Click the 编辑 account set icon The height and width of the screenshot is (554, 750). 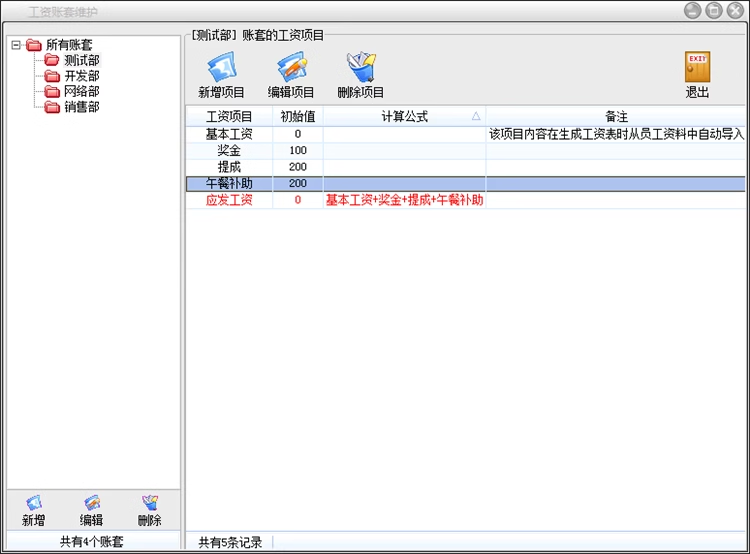click(x=91, y=503)
